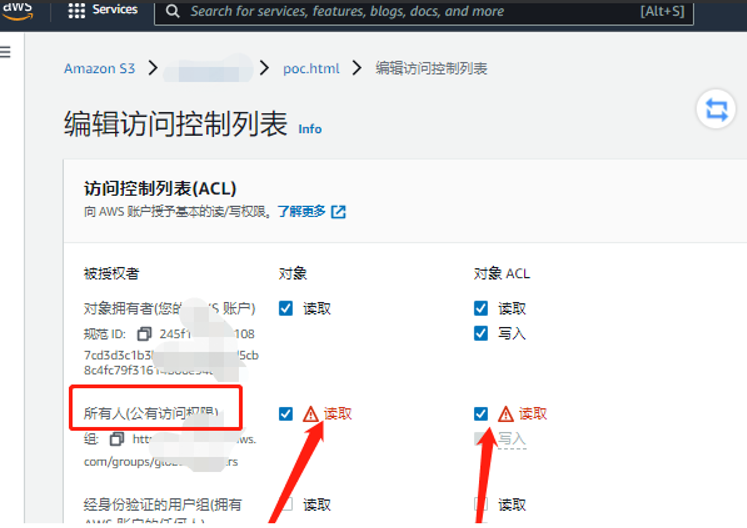Go to Amazon S3 breadcrumb

pyautogui.click(x=100, y=69)
